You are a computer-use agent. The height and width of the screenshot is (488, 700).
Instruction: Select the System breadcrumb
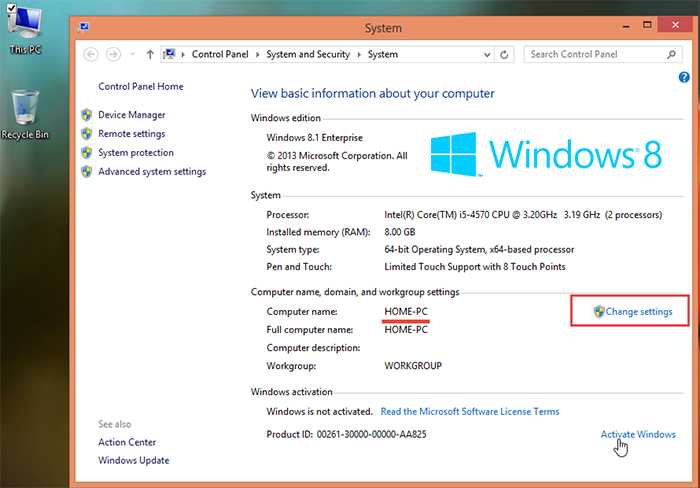383,54
